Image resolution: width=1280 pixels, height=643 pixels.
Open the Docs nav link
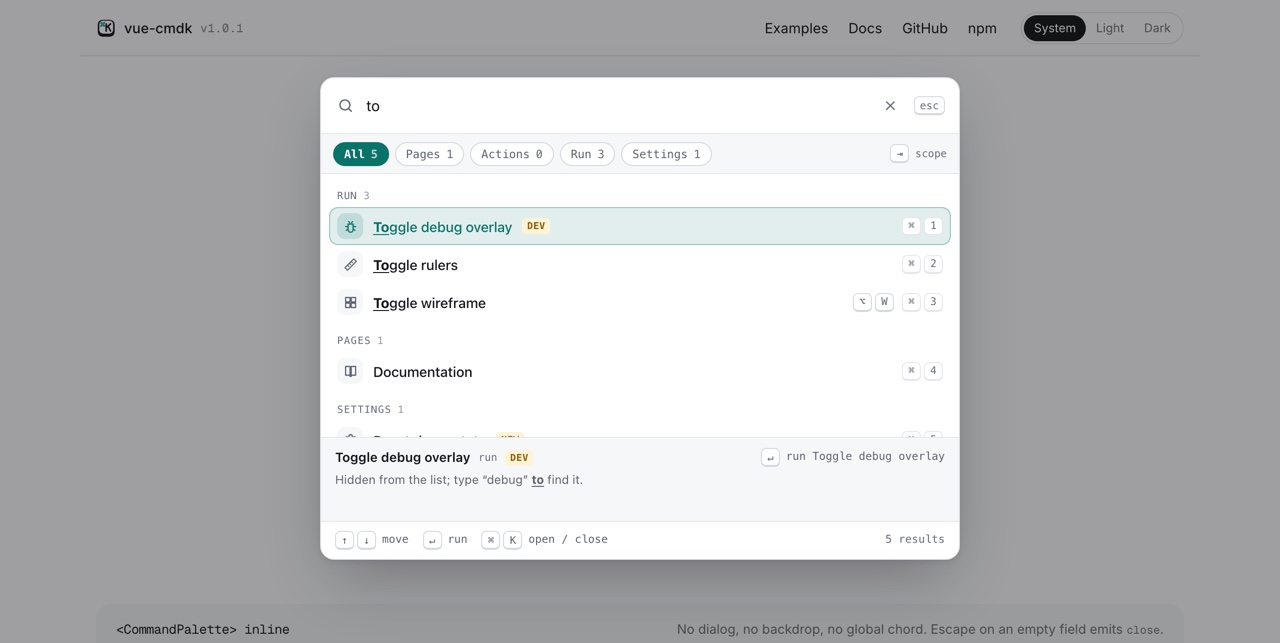(x=865, y=28)
